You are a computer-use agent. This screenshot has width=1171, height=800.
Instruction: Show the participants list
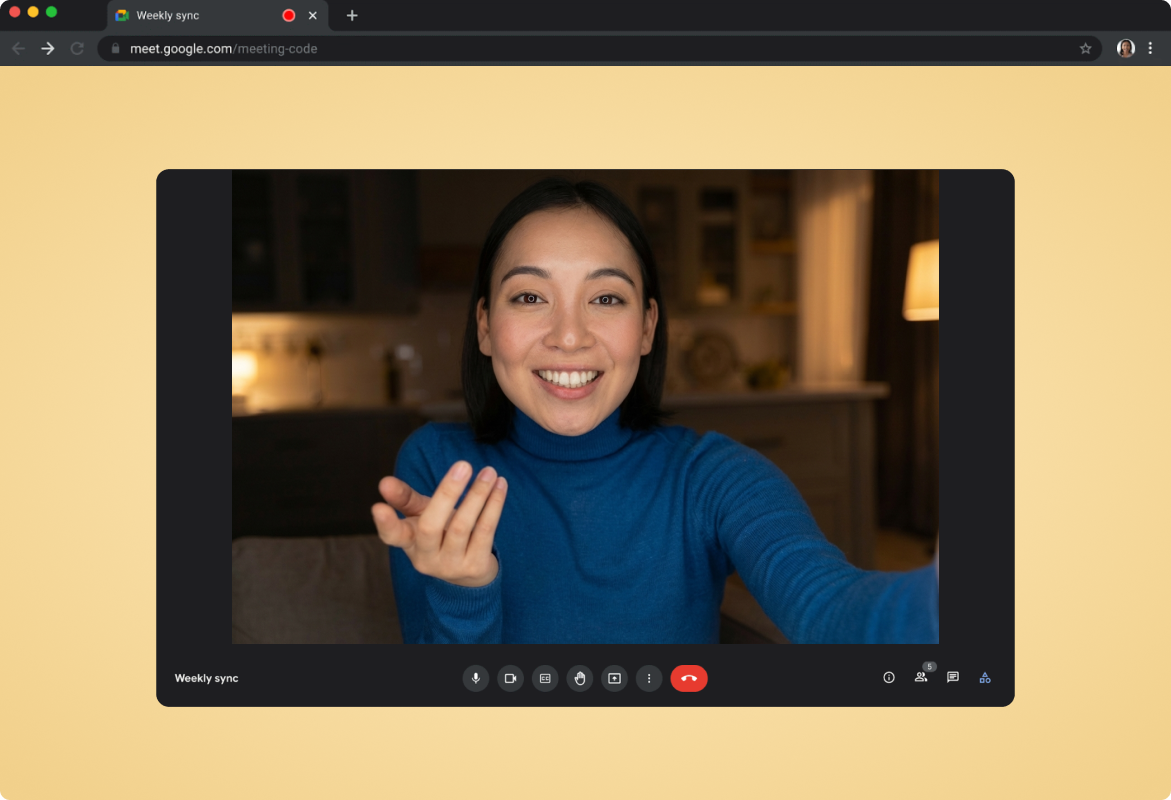920,678
